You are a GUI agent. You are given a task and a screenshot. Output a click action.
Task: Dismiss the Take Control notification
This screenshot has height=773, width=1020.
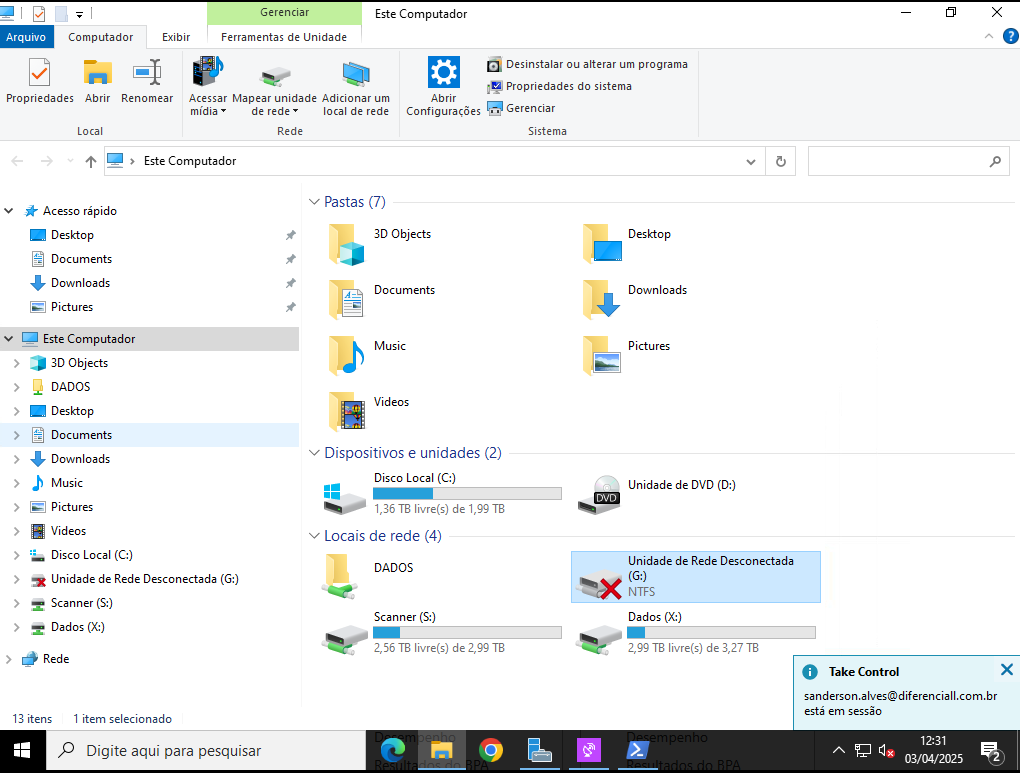1006,670
